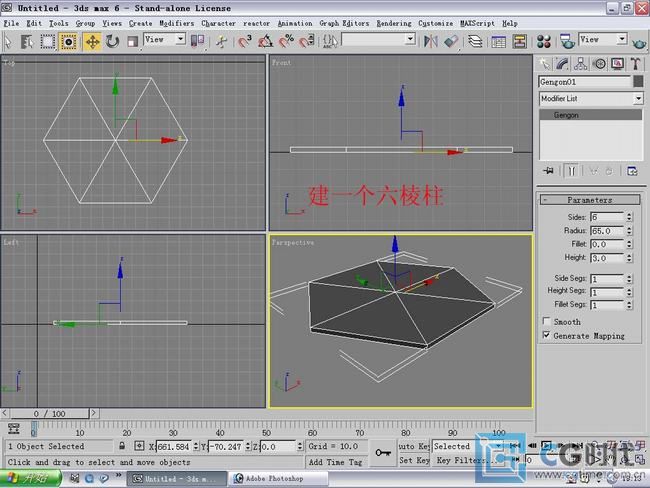
Task: Click the Side Segs spinner
Action: point(629,279)
